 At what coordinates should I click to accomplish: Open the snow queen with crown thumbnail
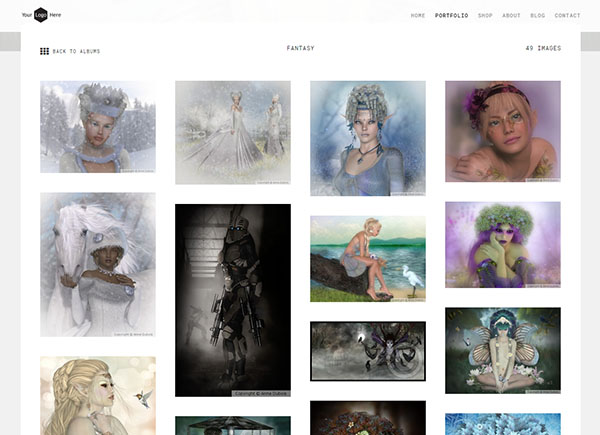(x=98, y=127)
